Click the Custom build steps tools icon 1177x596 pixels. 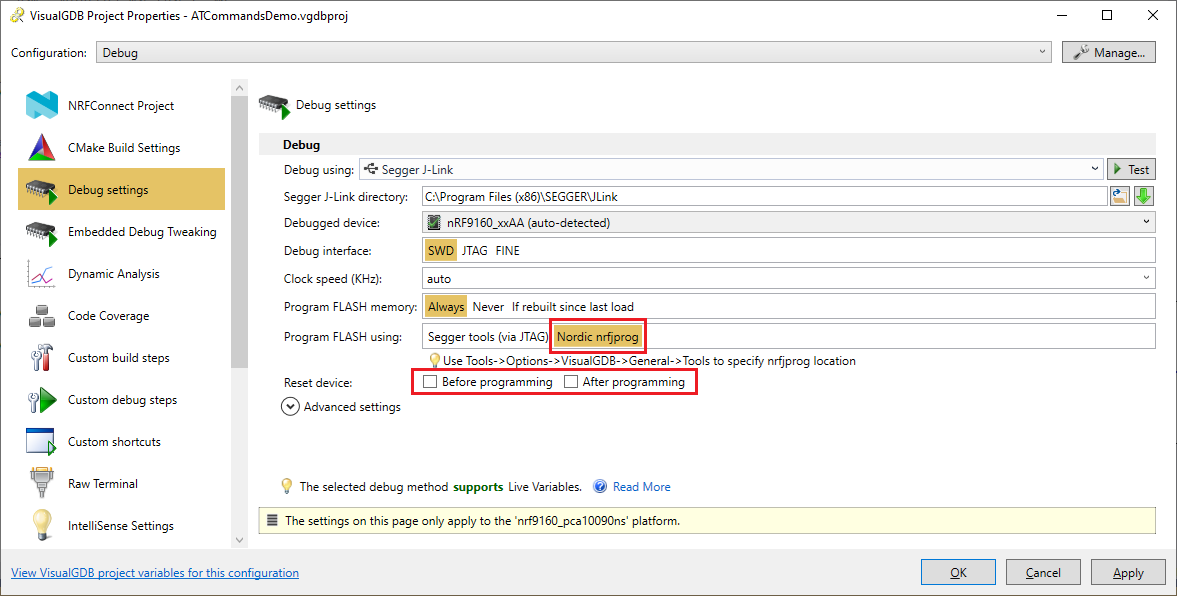(41, 358)
